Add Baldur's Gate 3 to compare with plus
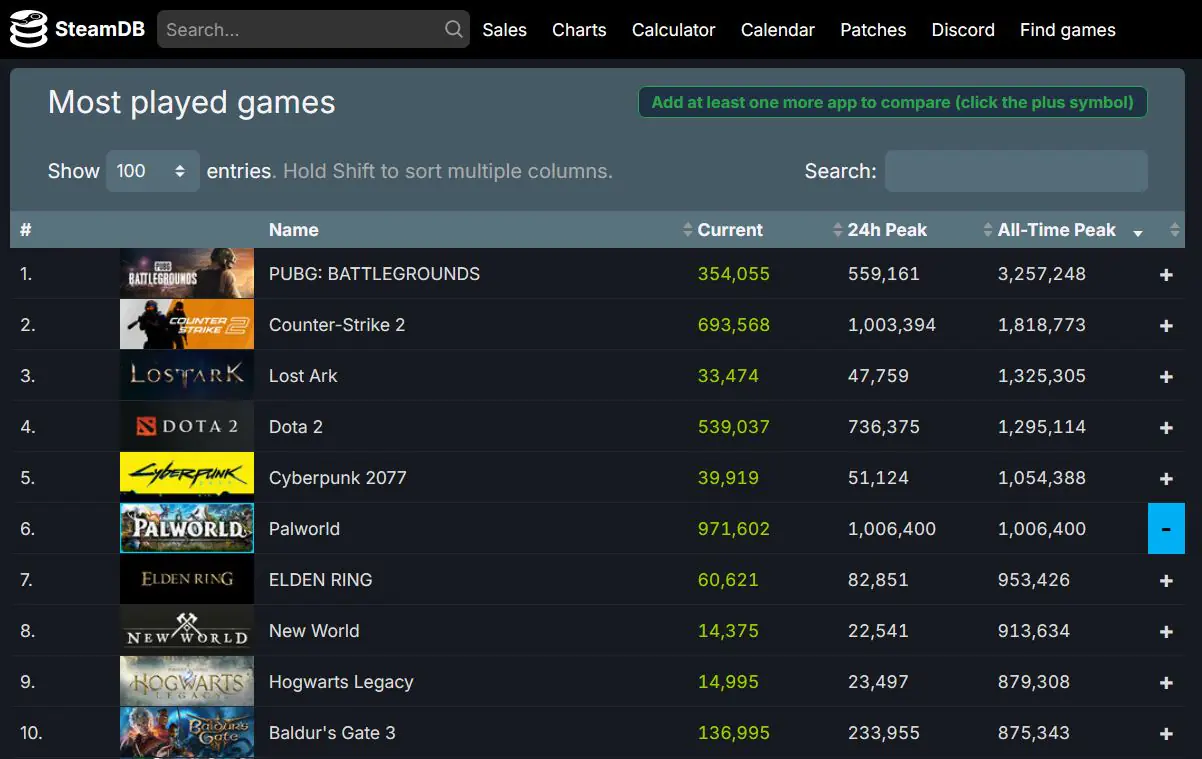Viewport: 1202px width, 759px height. tap(1166, 733)
